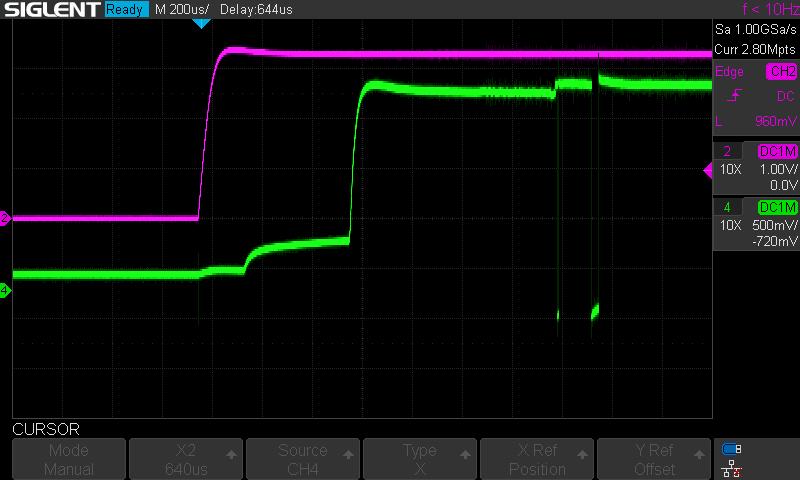Viewport: 800px width, 480px height.
Task: Select the X Ref Position menu item
Action: (x=537, y=459)
